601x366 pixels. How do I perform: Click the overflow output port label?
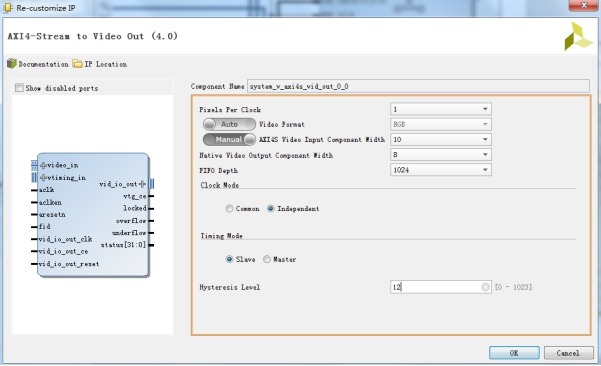click(131, 221)
